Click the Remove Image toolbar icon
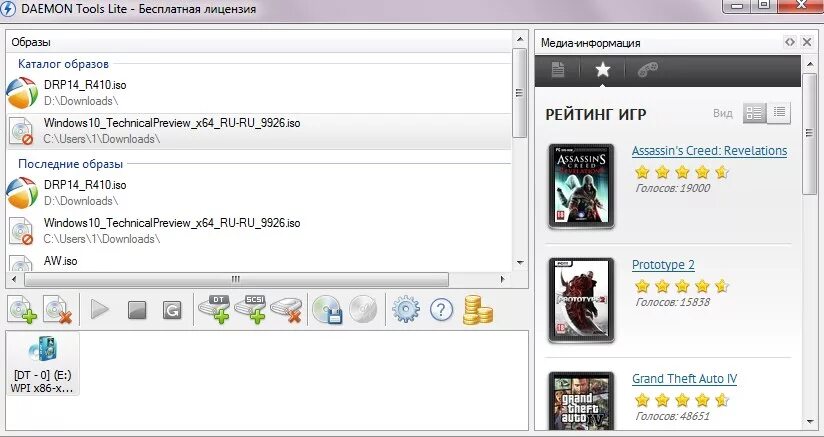The image size is (824, 437). click(58, 309)
